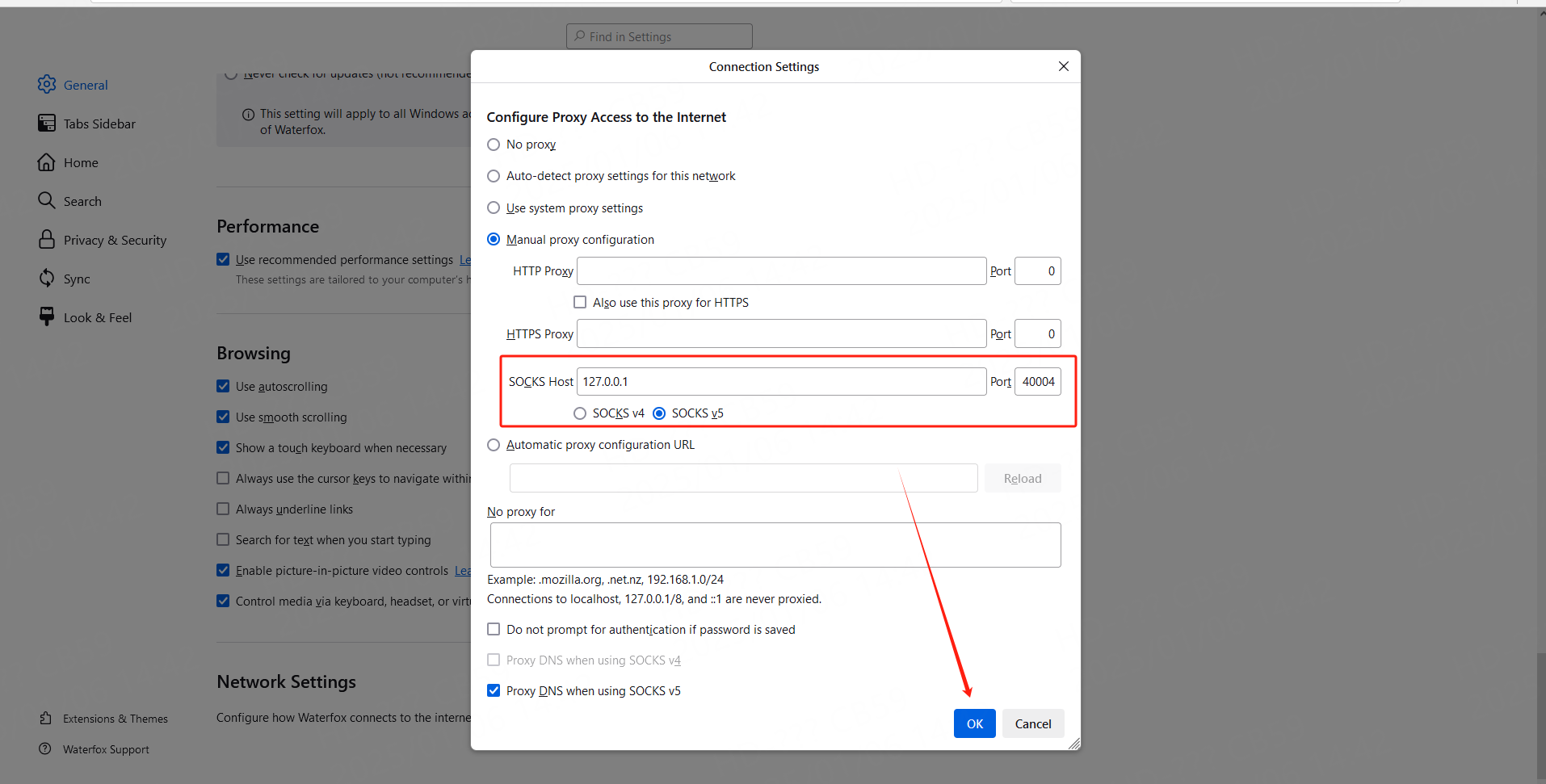Click Extensions & Themes puzzle icon
1546x784 pixels.
coord(45,719)
